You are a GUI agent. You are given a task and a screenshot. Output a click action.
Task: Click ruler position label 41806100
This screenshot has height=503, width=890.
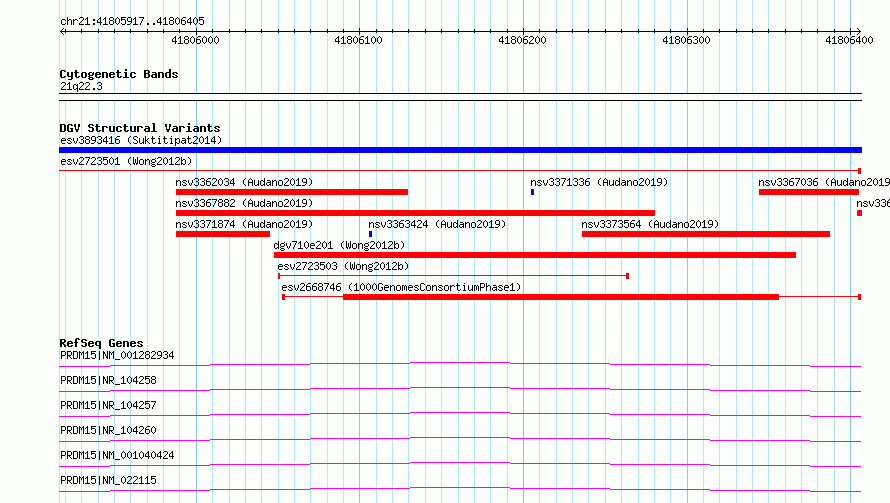point(358,40)
